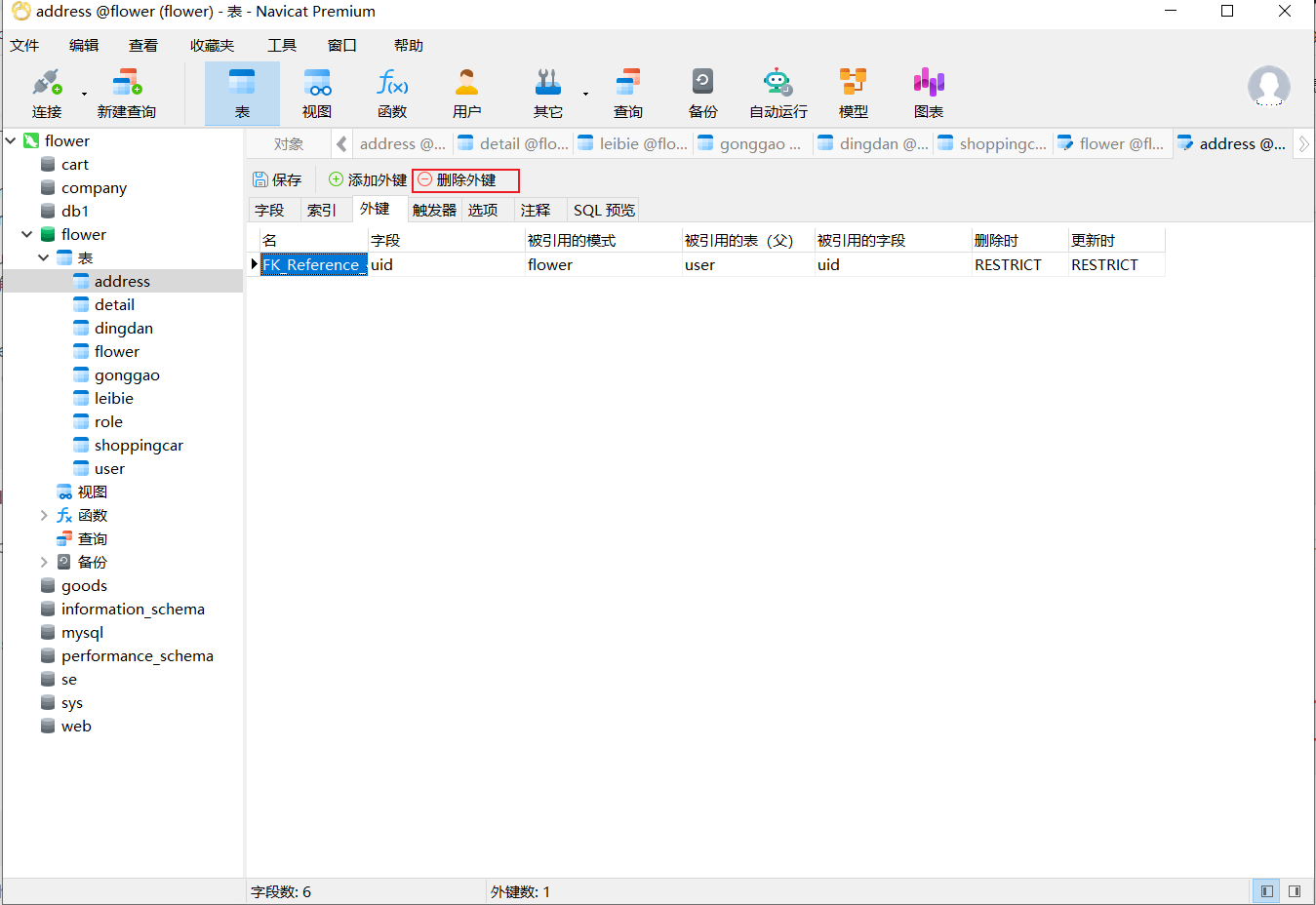Click the 保存 button
This screenshot has width=1316, height=905.
(x=279, y=179)
